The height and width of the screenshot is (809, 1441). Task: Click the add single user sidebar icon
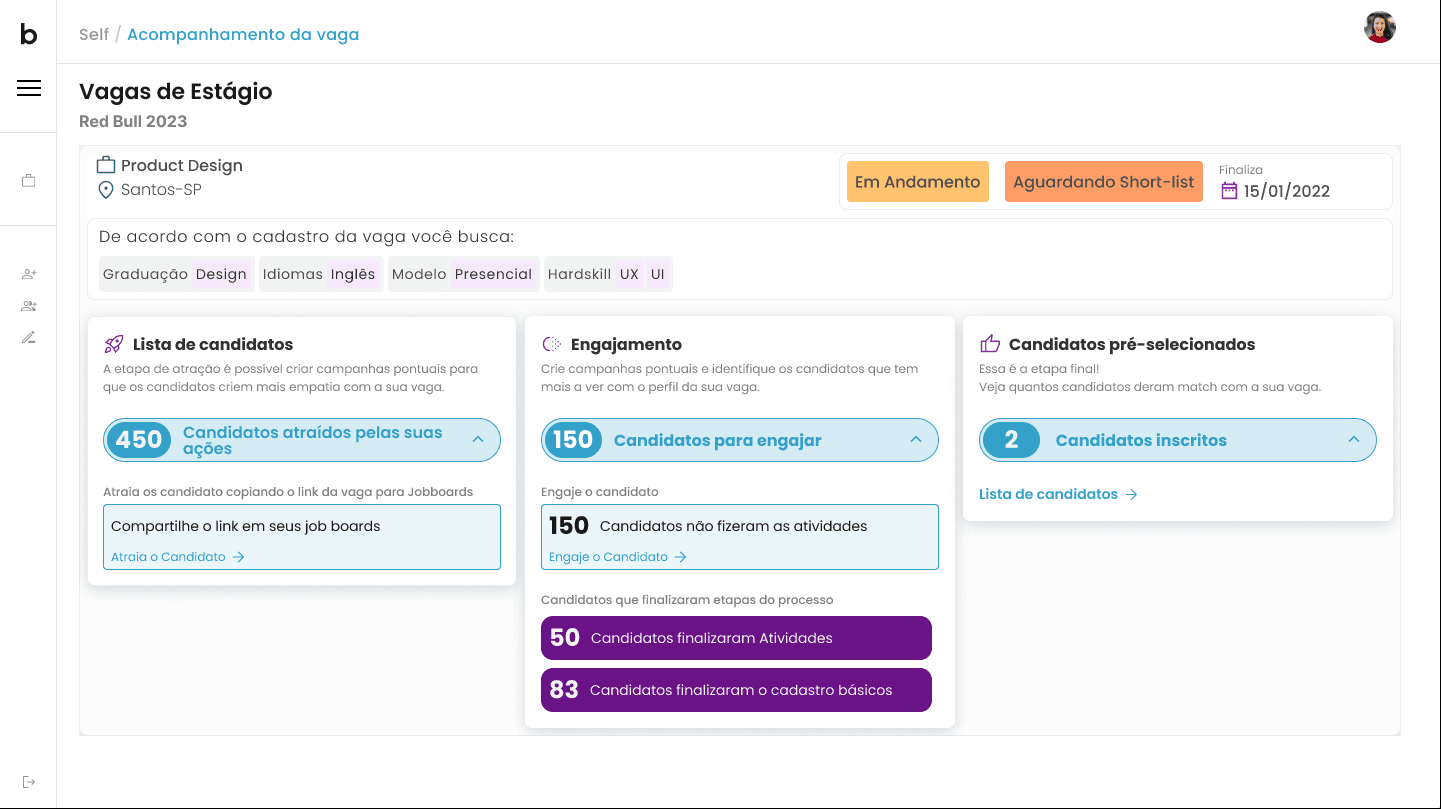click(29, 274)
